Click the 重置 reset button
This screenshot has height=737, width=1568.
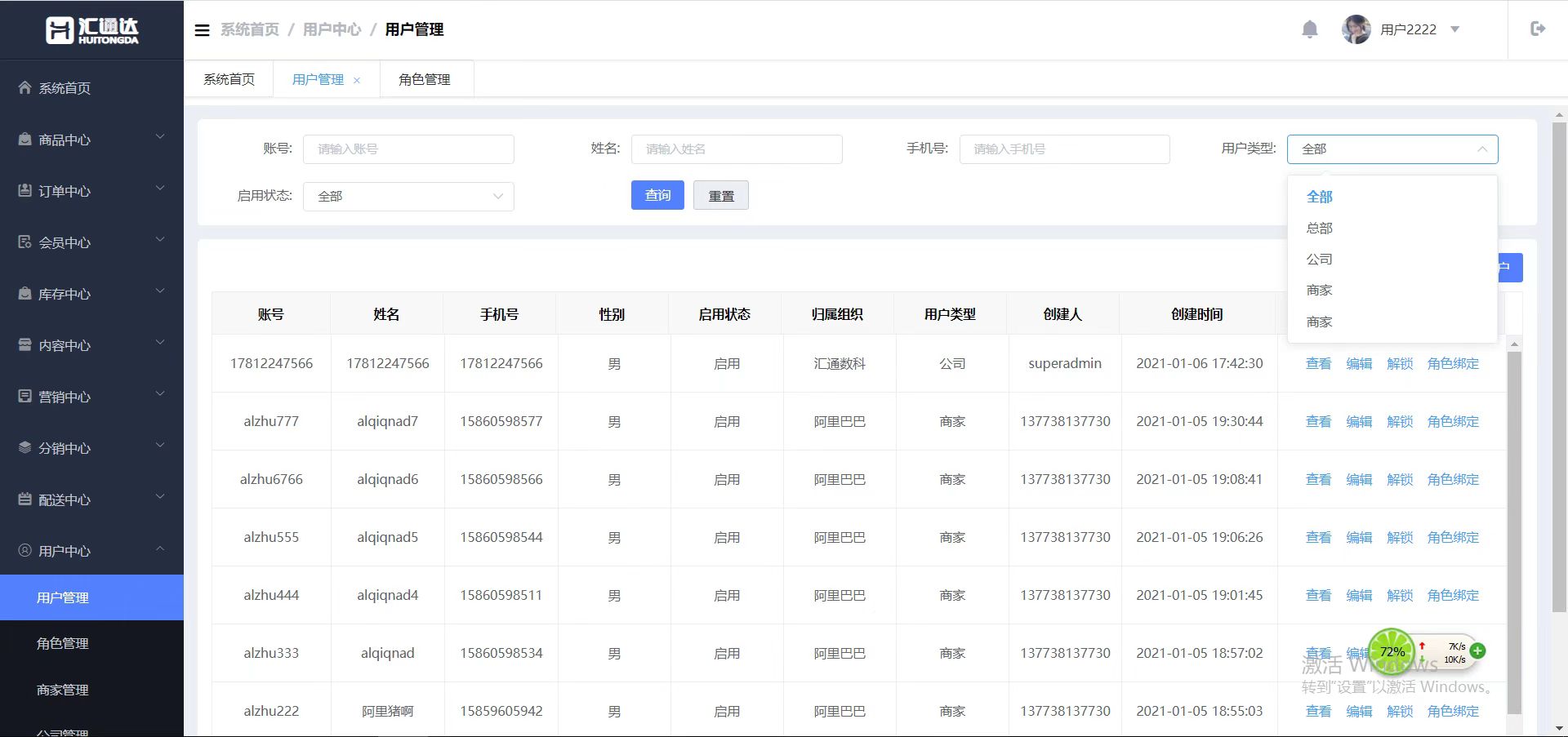click(x=721, y=195)
